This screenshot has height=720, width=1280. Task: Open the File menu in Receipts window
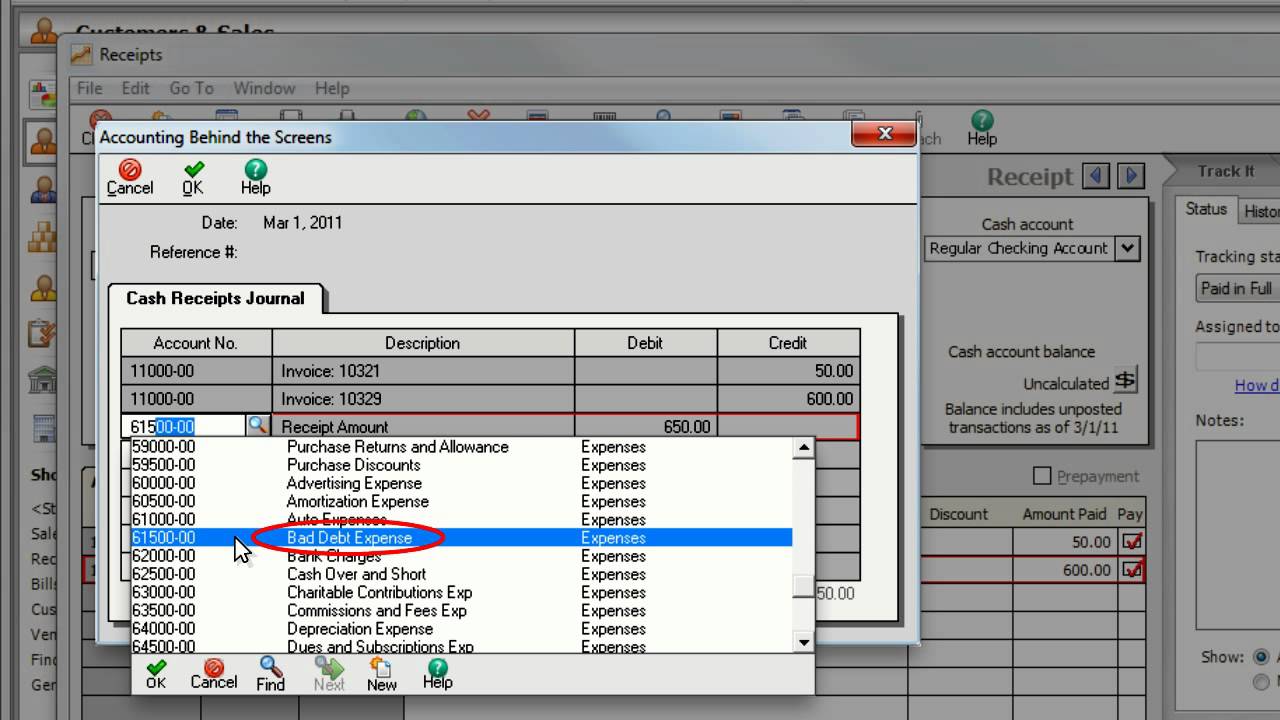(x=90, y=88)
